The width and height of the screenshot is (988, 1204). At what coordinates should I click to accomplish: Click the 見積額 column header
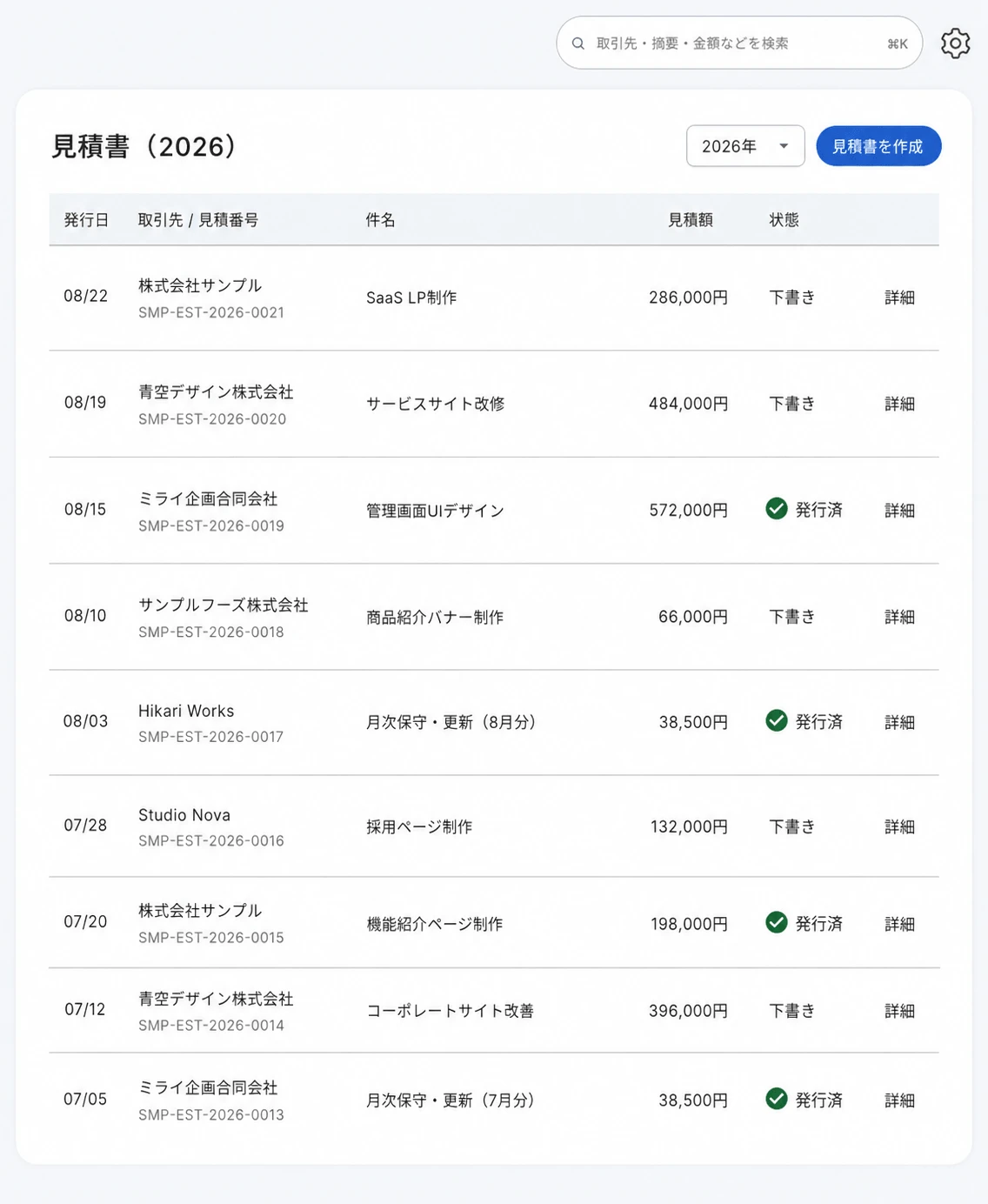691,220
